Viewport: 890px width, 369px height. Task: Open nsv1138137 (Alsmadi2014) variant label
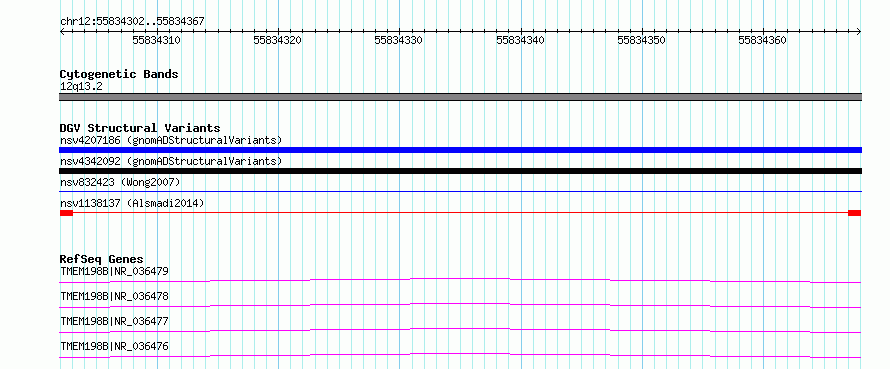(x=132, y=203)
